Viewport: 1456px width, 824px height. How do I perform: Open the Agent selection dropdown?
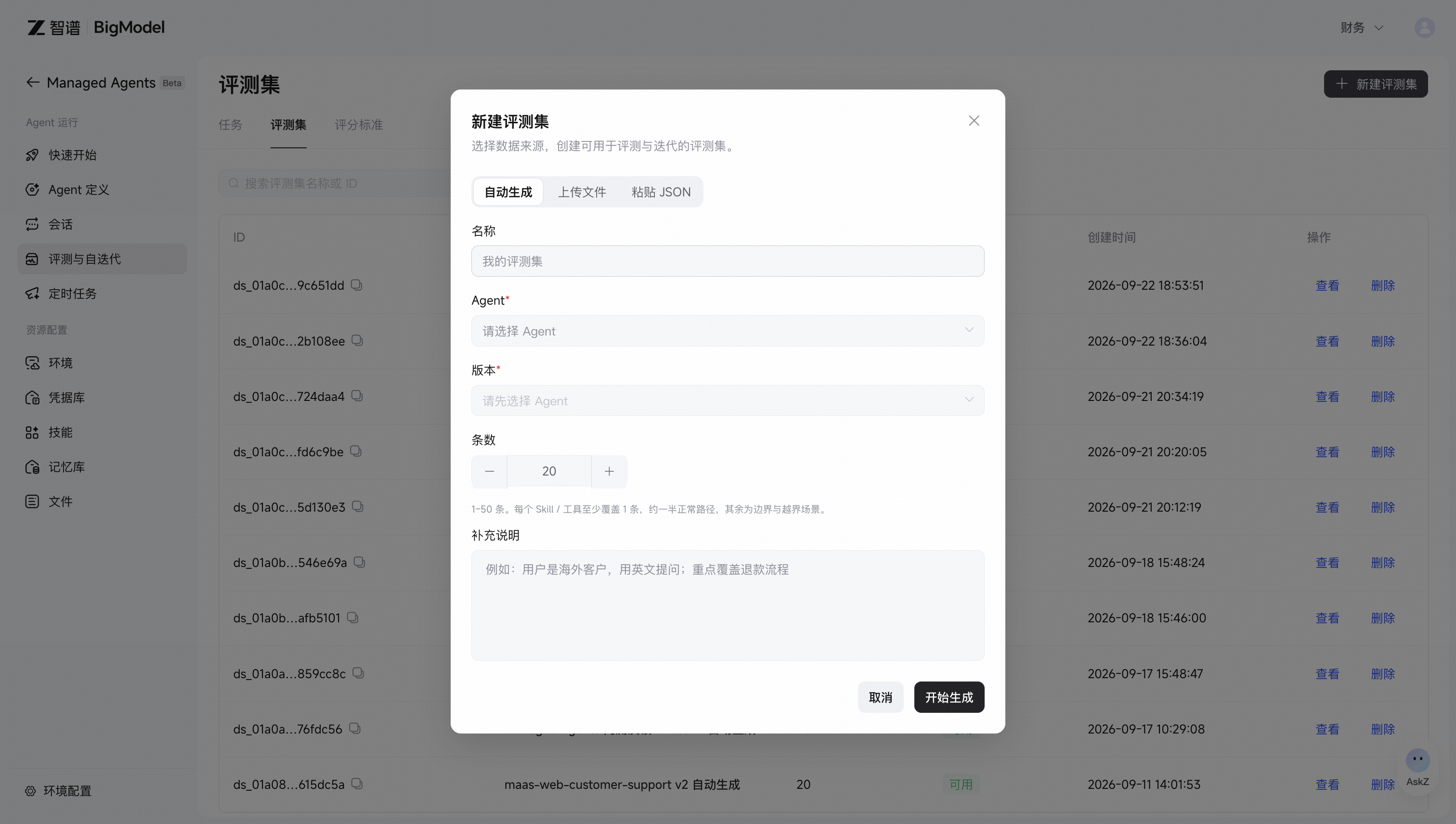(x=728, y=331)
